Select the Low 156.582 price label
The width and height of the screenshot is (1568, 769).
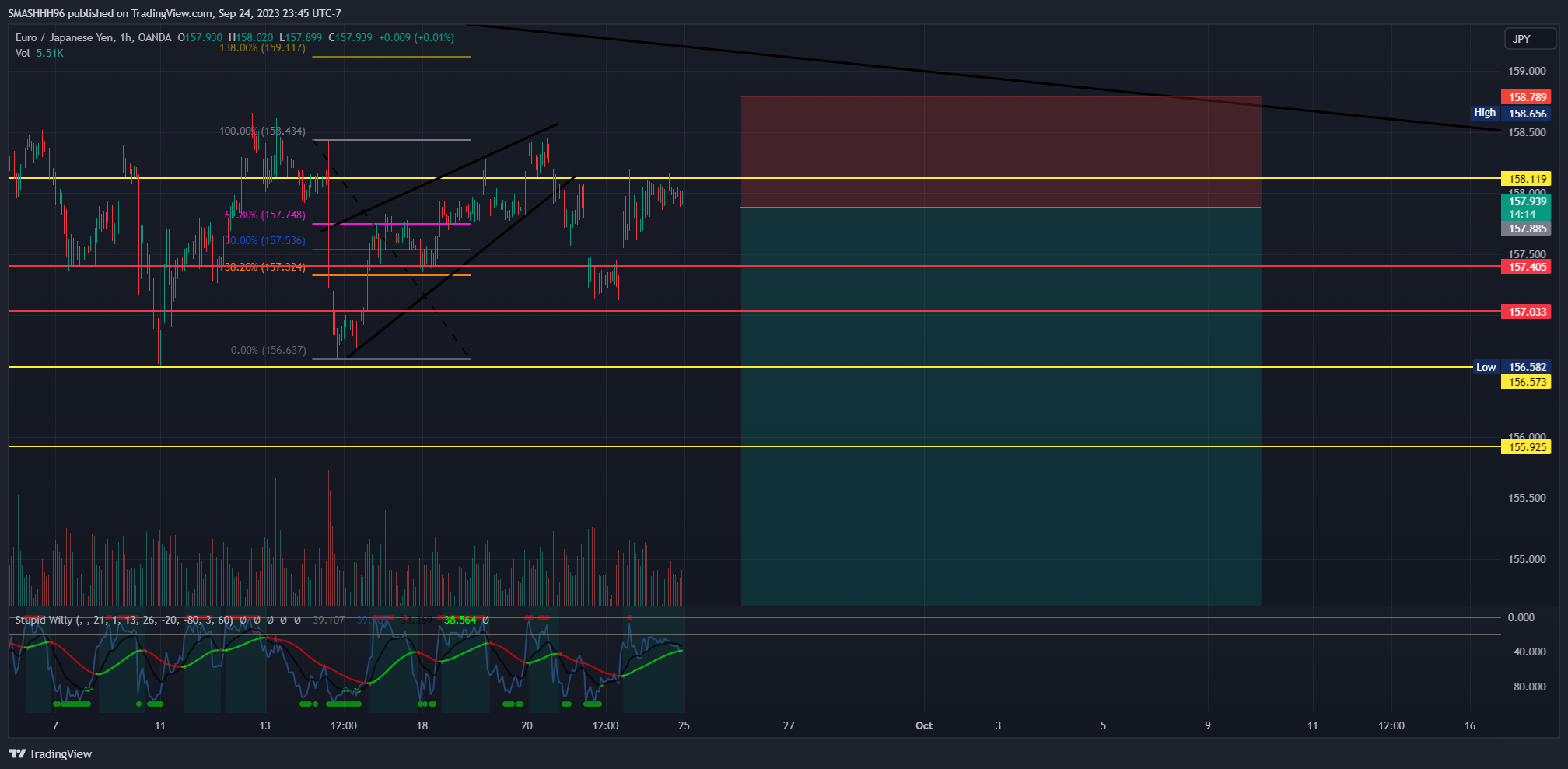[1512, 367]
